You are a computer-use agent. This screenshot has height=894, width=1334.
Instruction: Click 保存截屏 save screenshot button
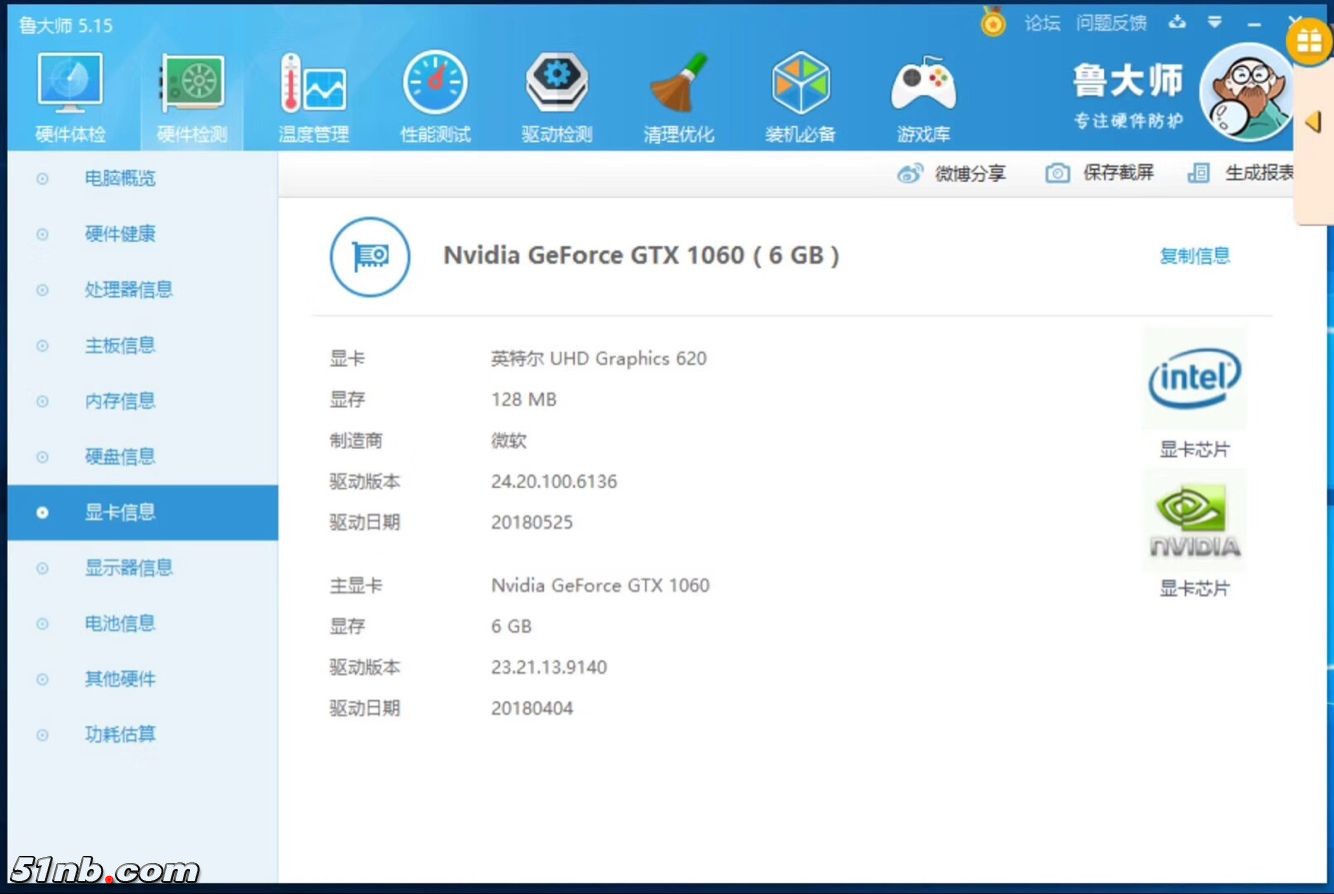(x=1100, y=173)
